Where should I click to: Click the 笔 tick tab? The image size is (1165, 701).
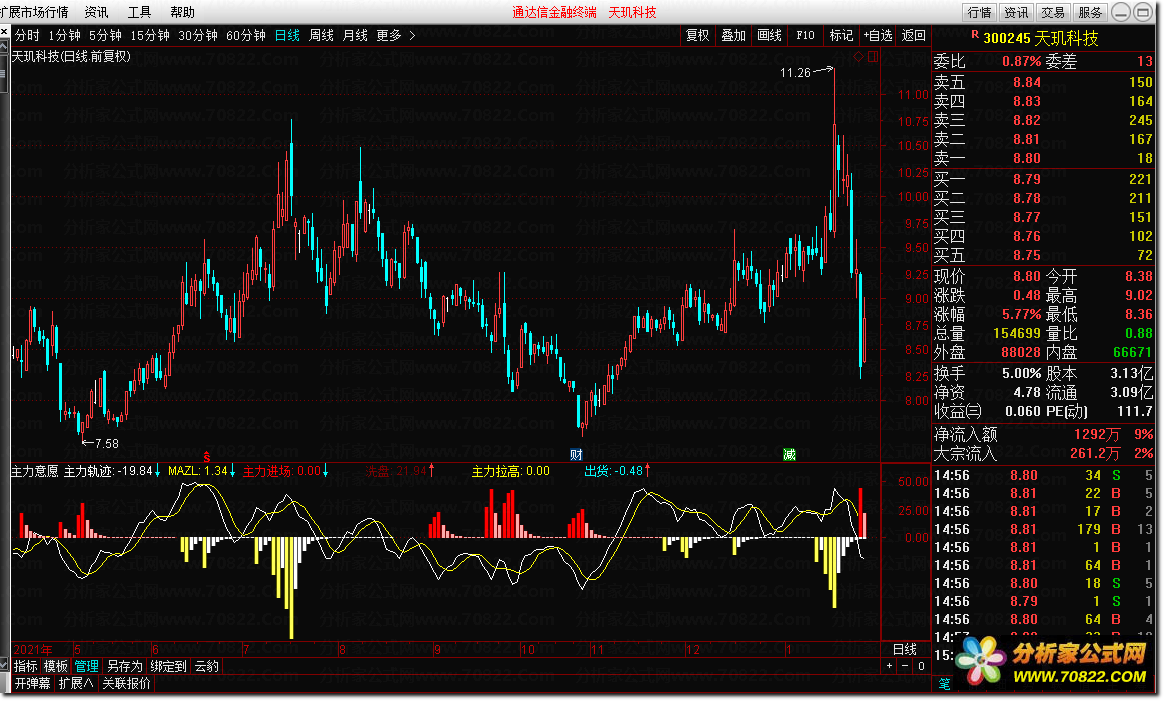pos(944,683)
